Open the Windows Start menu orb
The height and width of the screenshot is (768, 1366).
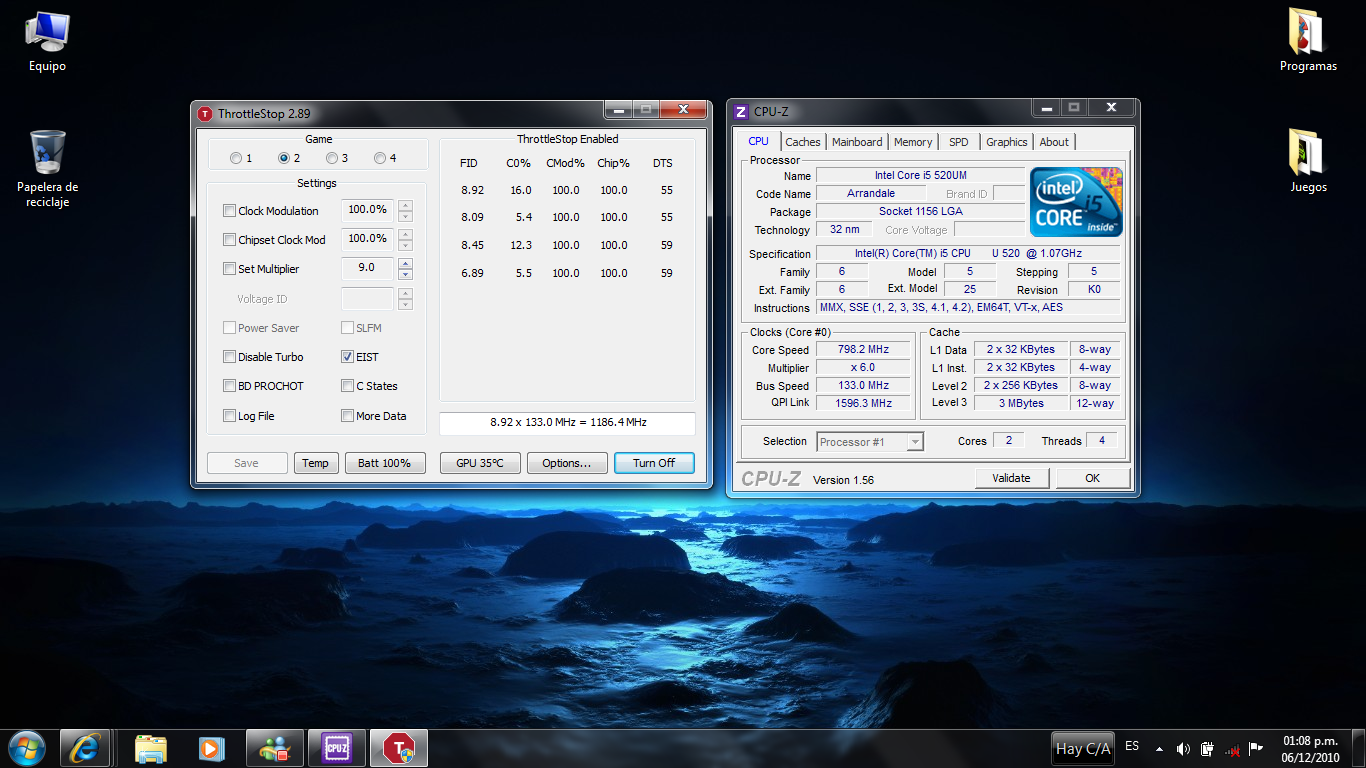coord(26,747)
